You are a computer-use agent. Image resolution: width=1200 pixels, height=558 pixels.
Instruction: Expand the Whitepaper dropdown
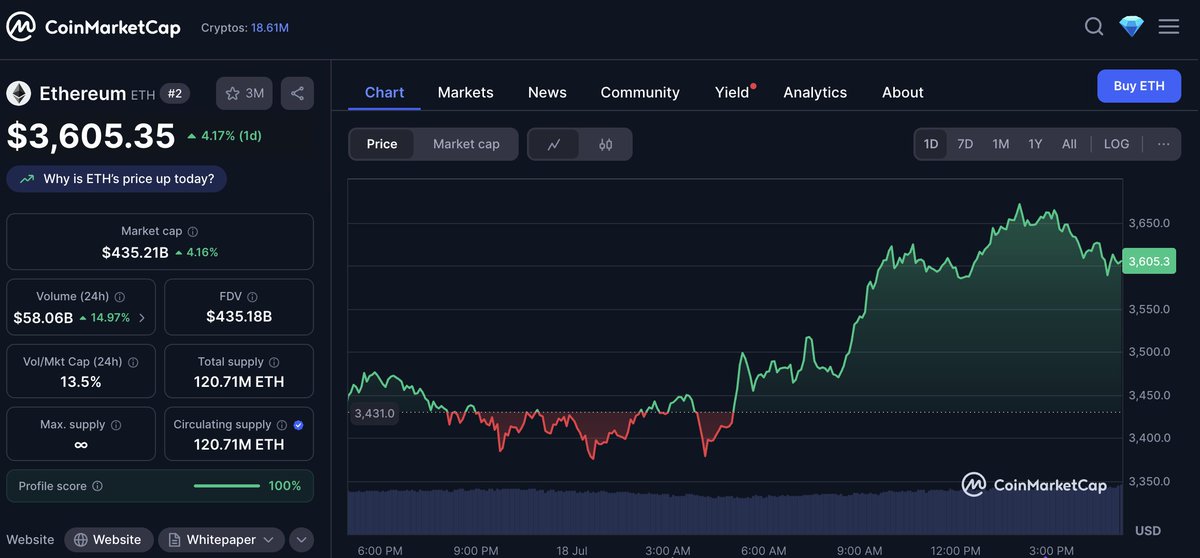[221, 540]
